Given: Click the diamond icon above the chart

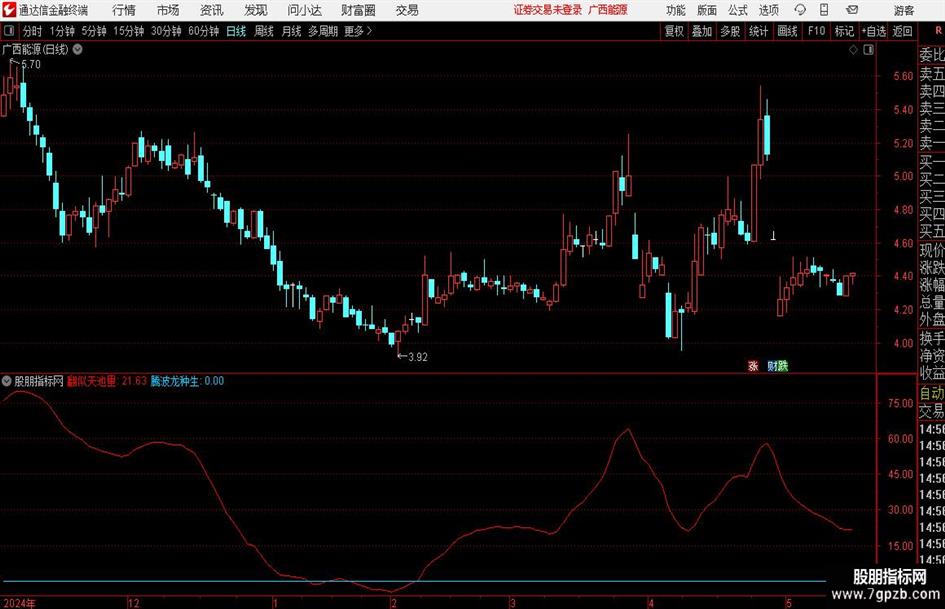Looking at the screenshot, I should [x=853, y=50].
